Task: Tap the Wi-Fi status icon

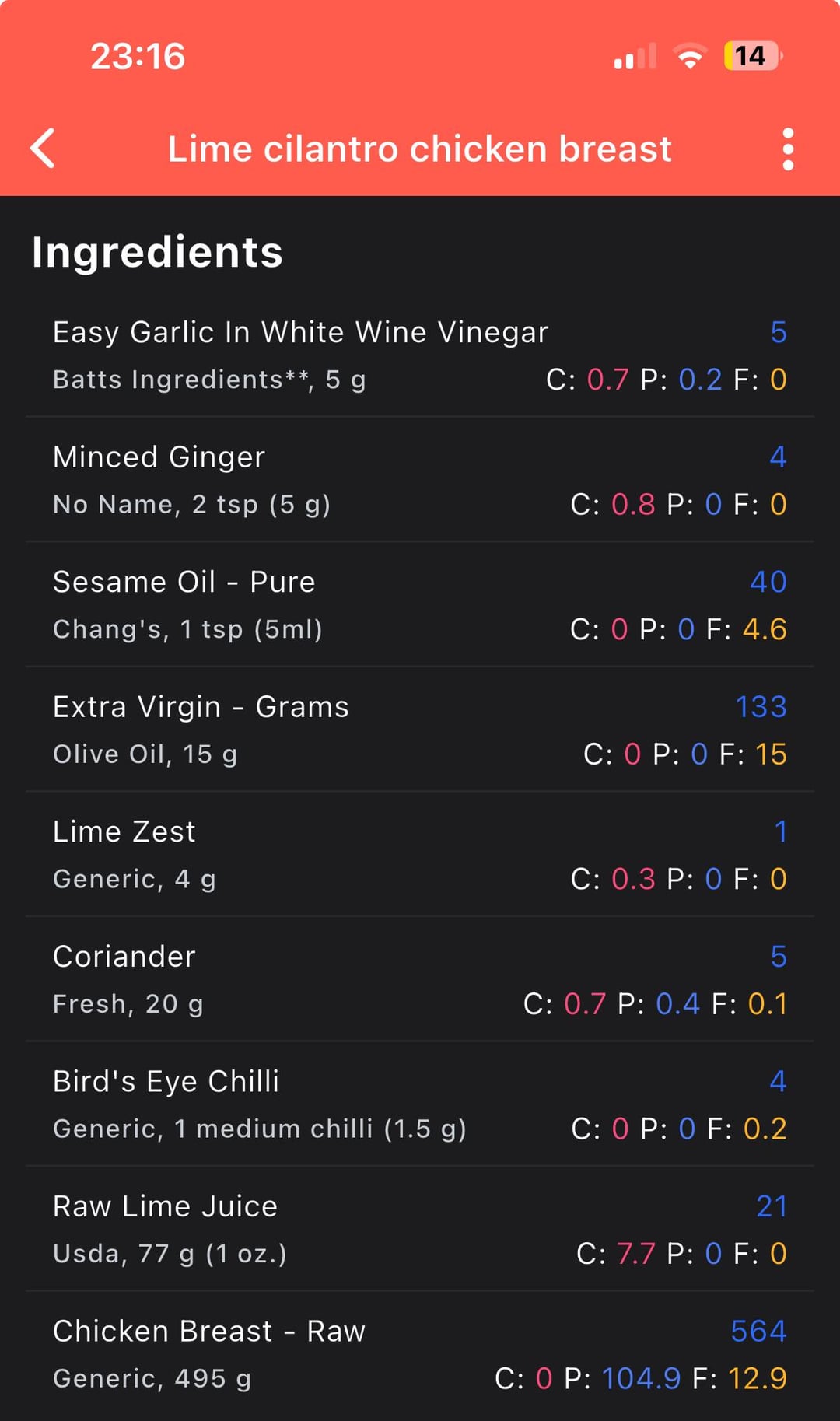Action: (689, 56)
